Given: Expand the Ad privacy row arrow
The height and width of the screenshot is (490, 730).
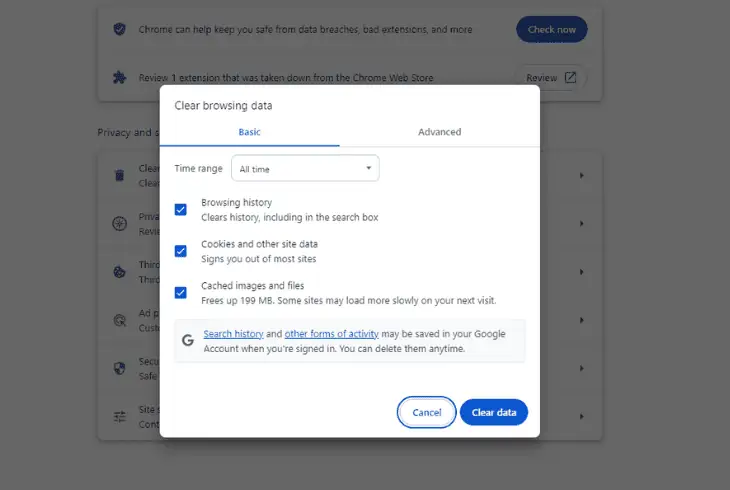Looking at the screenshot, I should coord(581,320).
